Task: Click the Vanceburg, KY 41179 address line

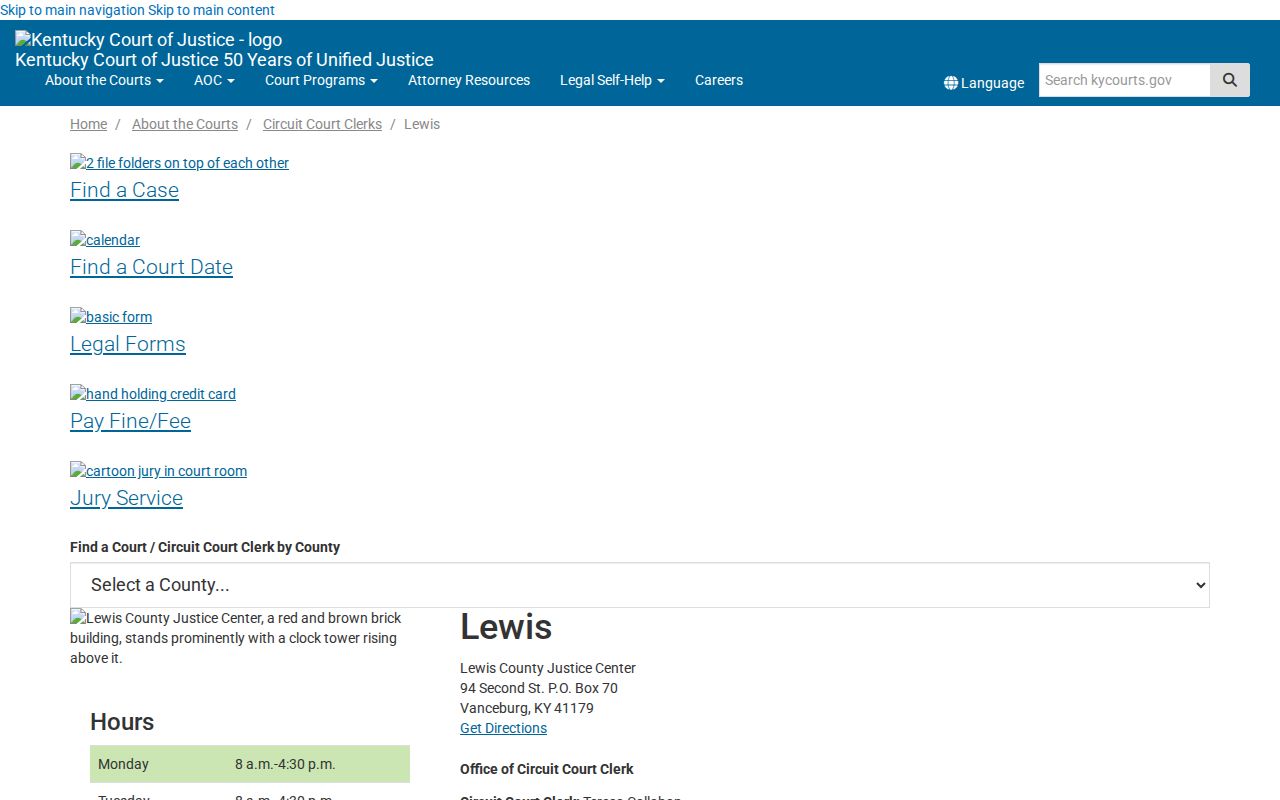Action: [x=527, y=708]
